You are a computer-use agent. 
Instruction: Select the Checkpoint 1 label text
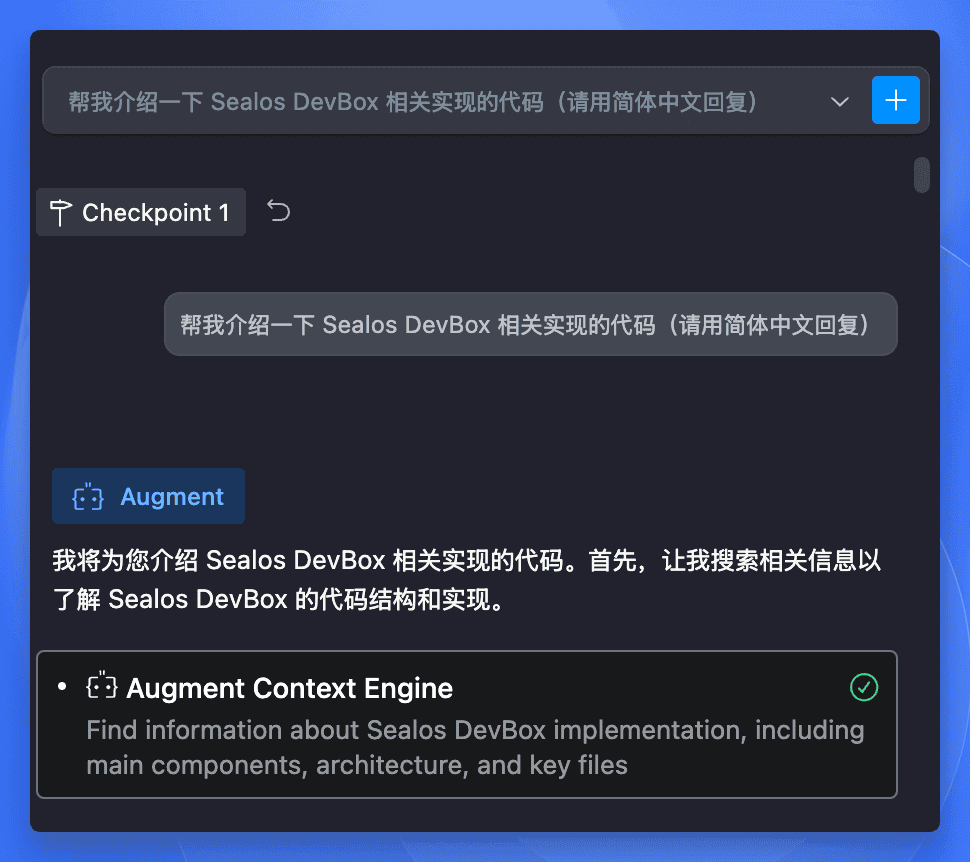pos(155,213)
